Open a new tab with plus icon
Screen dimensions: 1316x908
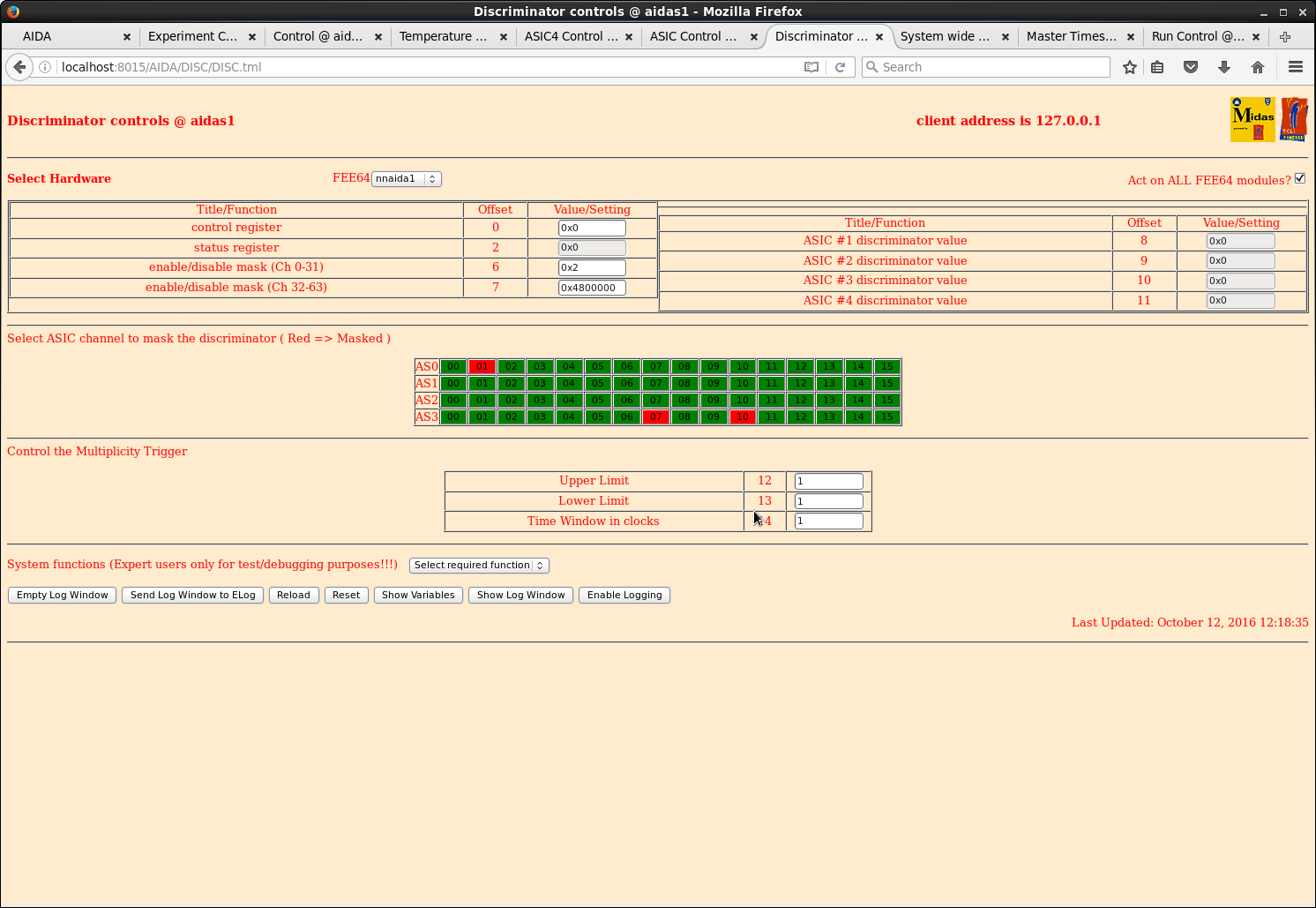pos(1285,36)
